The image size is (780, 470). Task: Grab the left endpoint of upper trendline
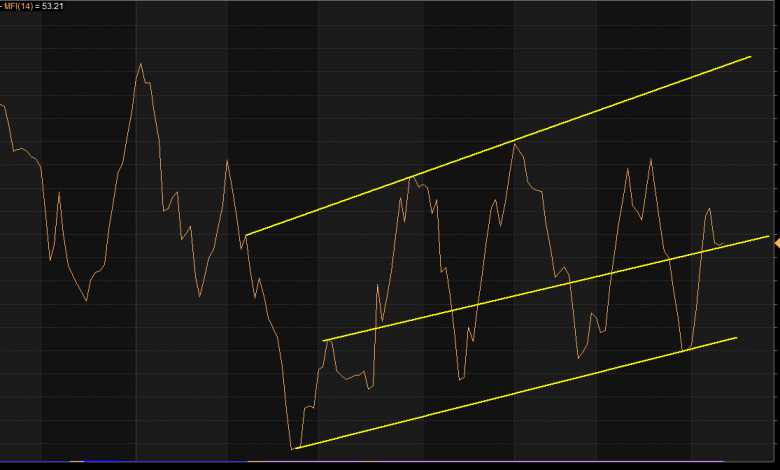click(x=246, y=235)
